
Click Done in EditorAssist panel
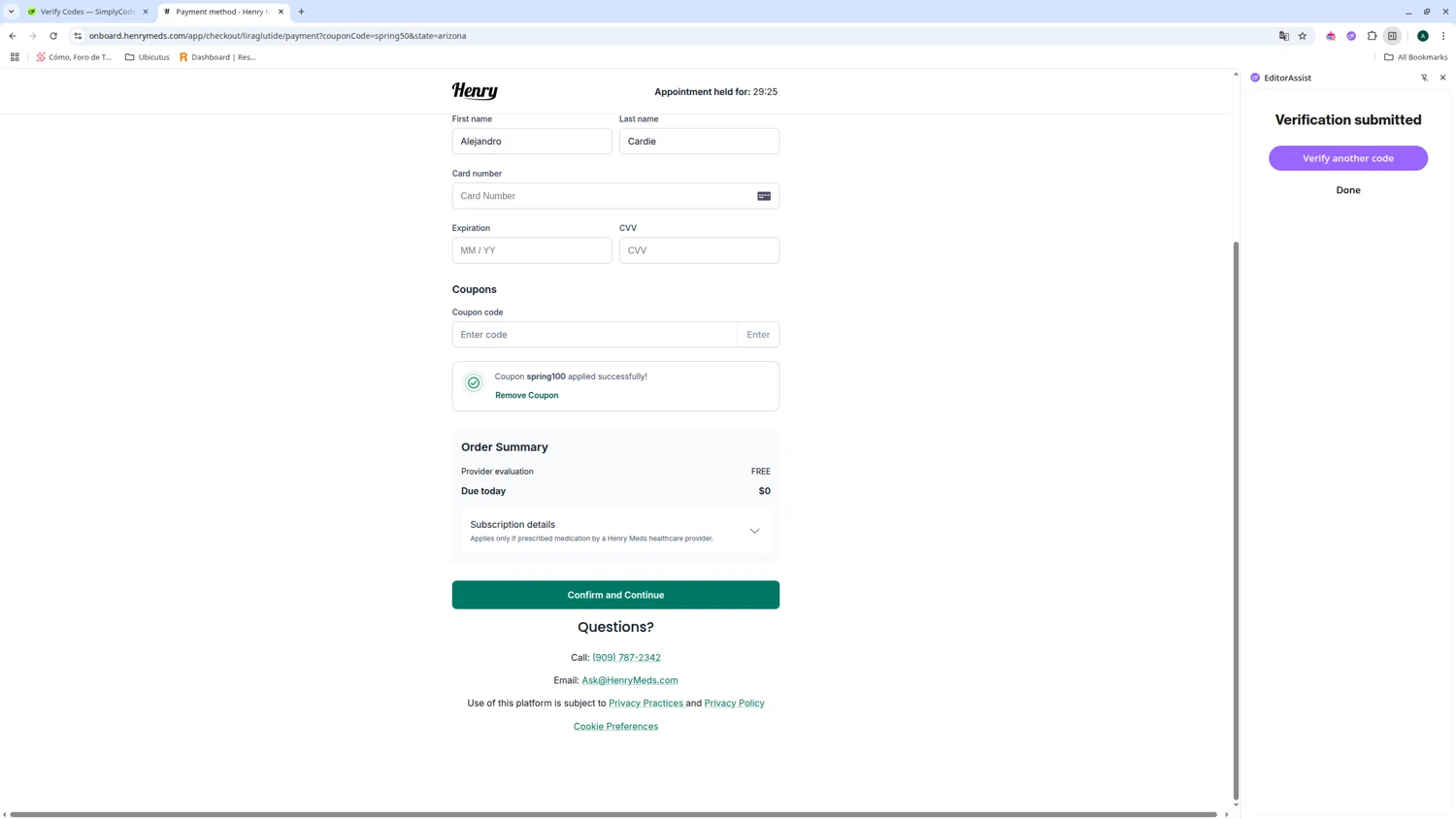point(1347,190)
